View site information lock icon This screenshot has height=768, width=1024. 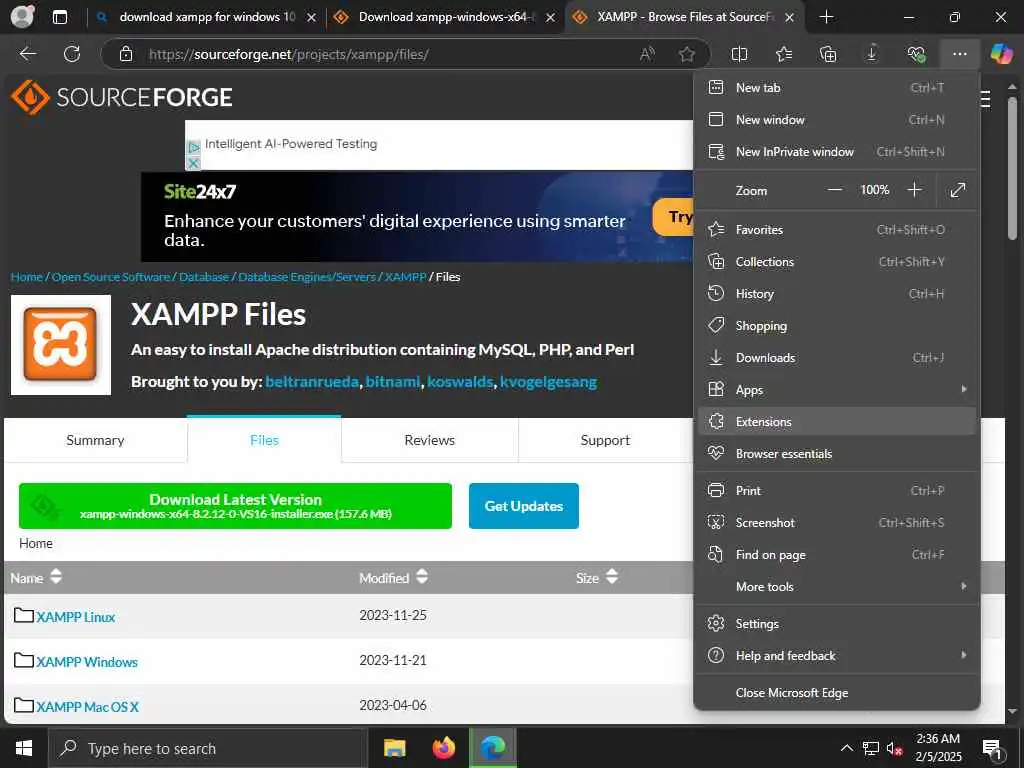point(126,54)
